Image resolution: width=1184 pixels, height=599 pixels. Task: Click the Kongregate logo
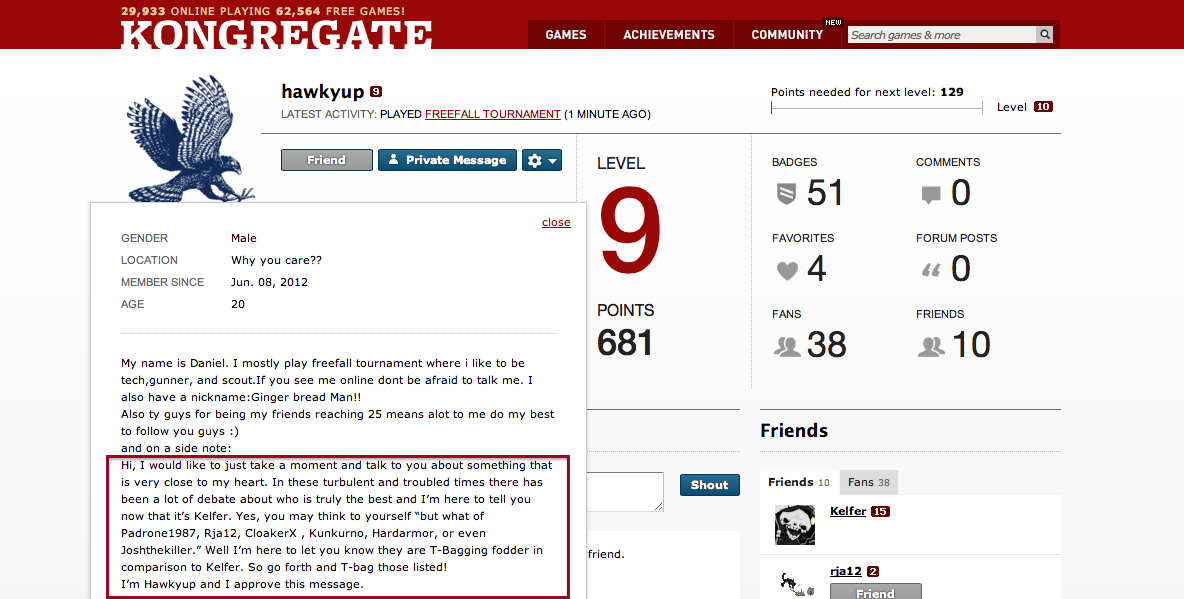[x=276, y=36]
